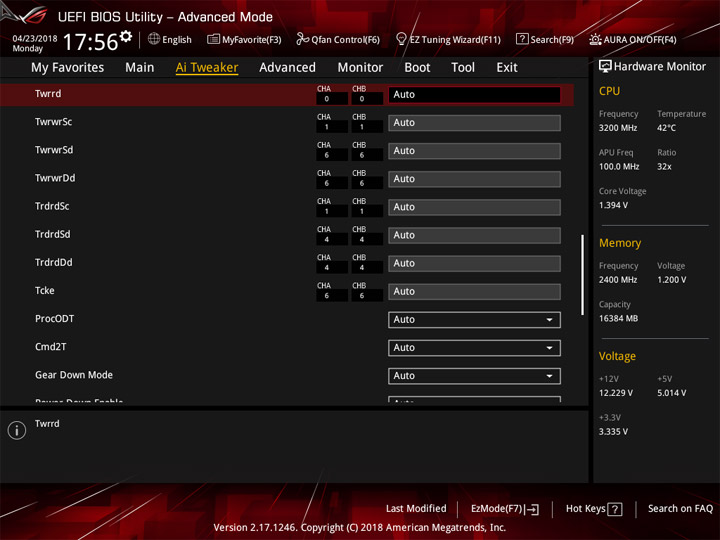Open the Boot tab
The image size is (720, 540).
pyautogui.click(x=417, y=68)
